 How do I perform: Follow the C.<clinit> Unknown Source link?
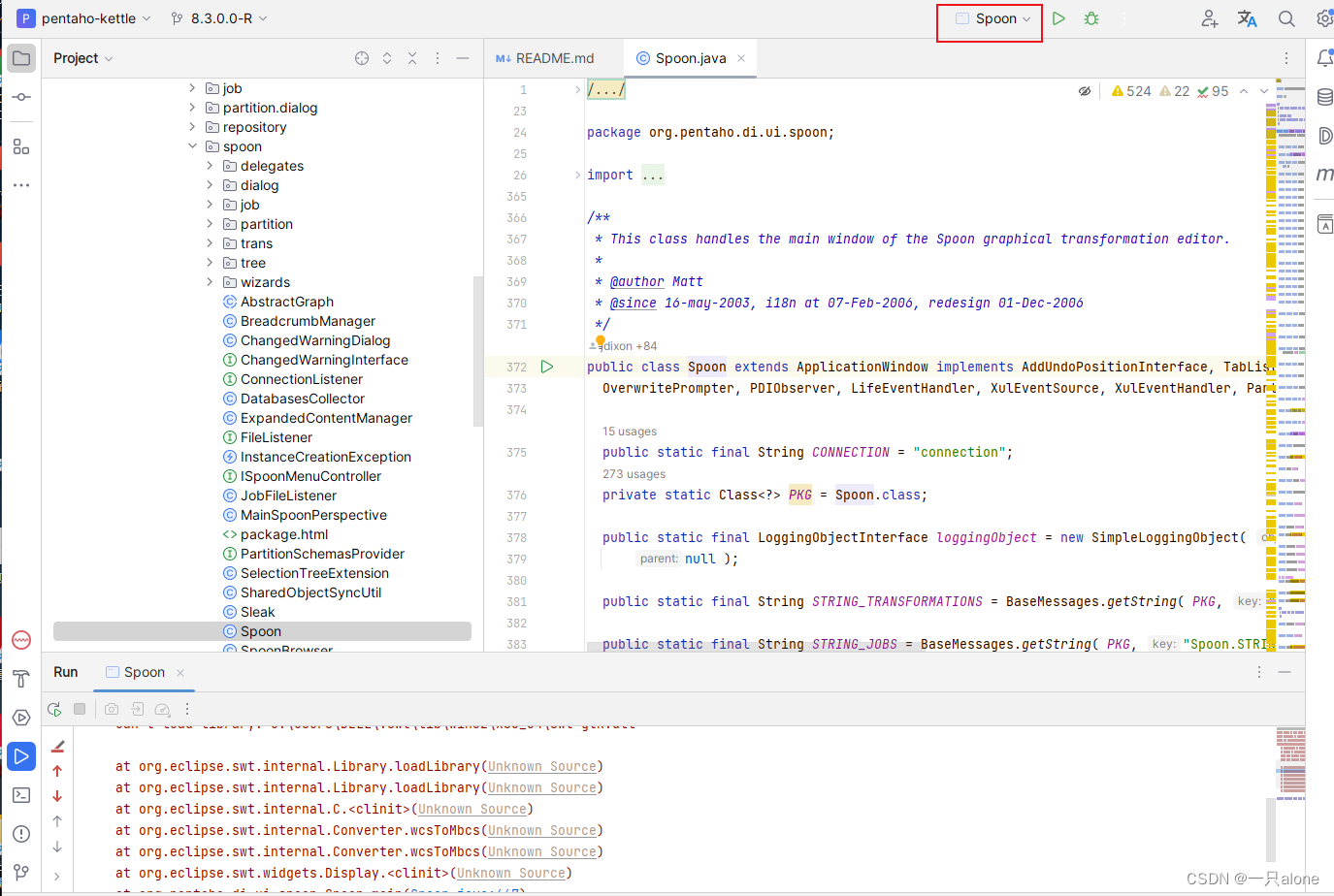click(x=472, y=809)
